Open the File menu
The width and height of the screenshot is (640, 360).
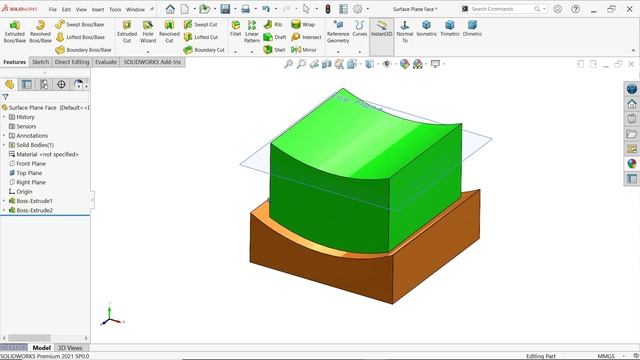pos(53,9)
